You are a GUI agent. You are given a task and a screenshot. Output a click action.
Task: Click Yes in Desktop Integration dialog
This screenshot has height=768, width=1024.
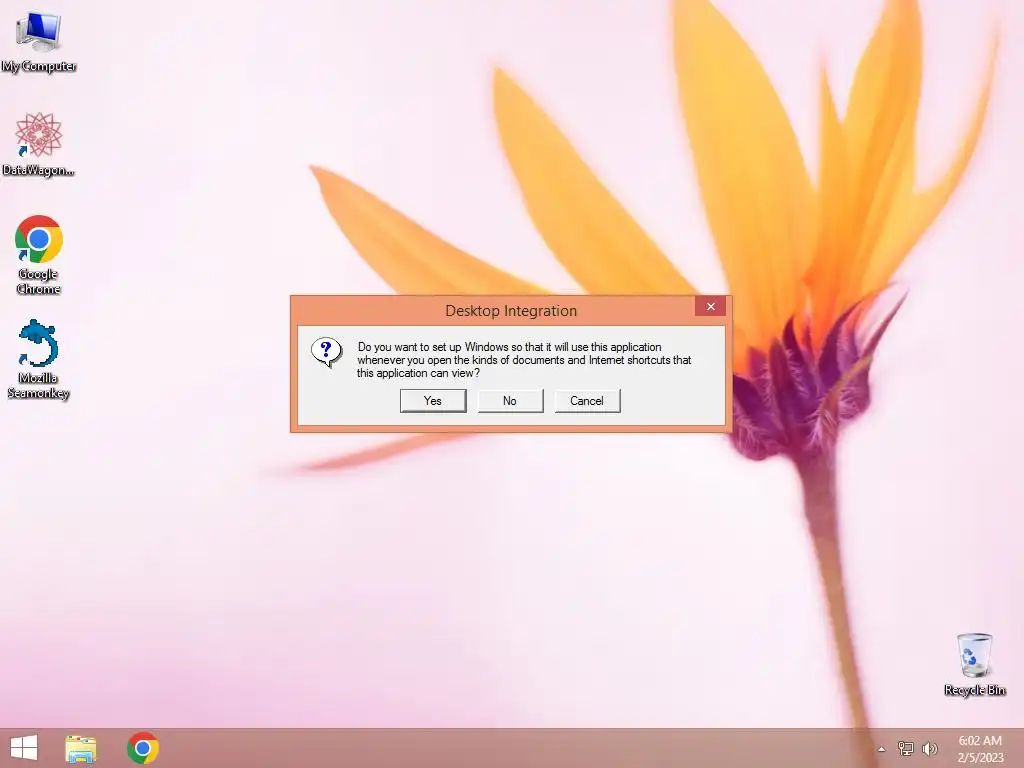433,401
